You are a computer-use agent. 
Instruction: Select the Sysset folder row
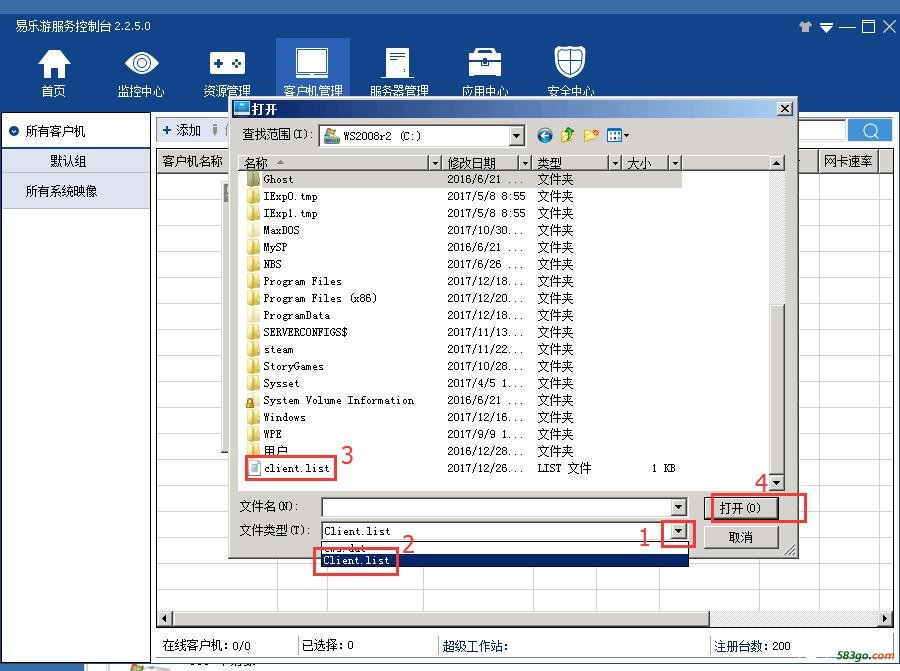tap(460, 383)
